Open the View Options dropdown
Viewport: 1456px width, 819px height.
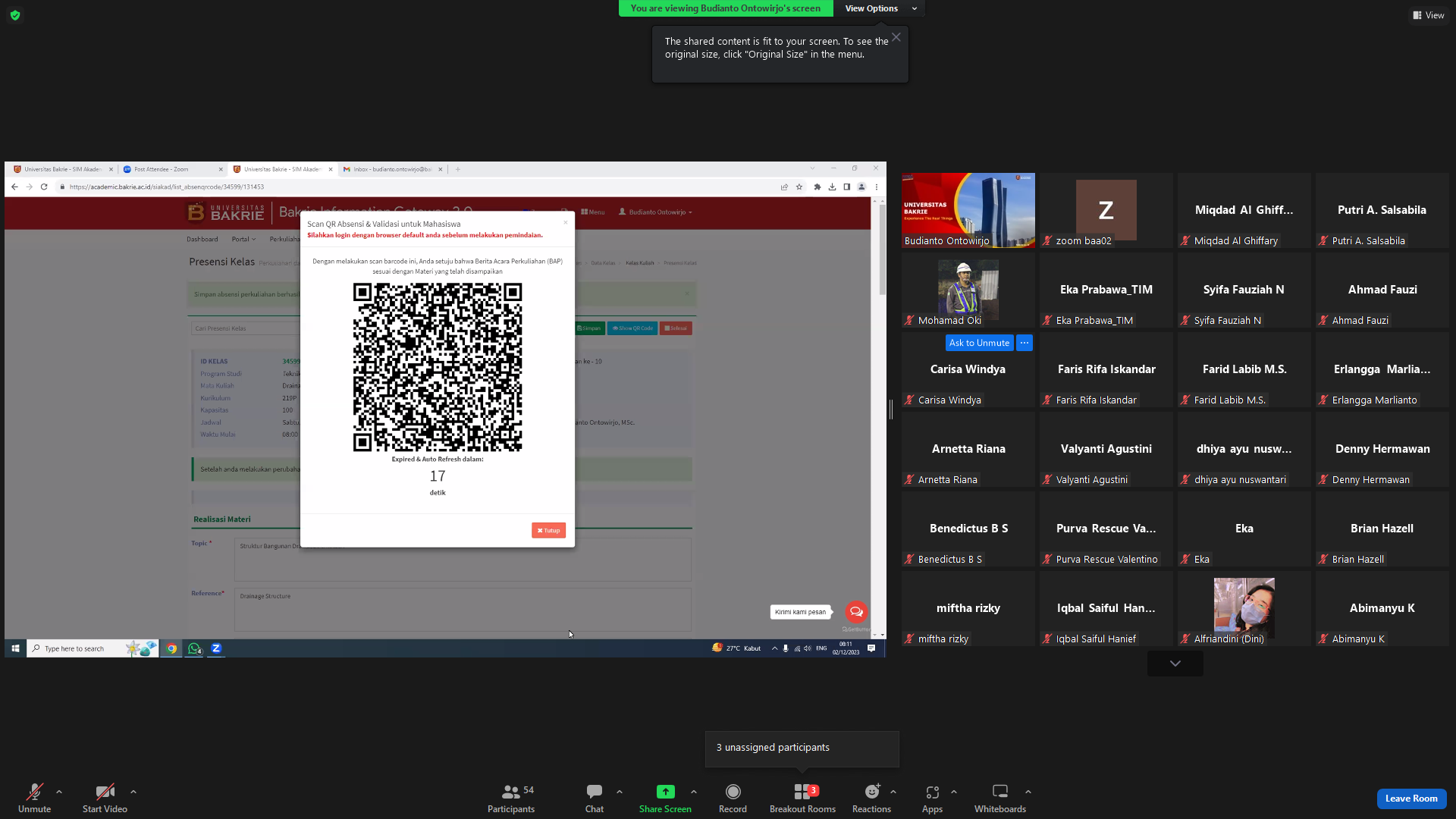tap(879, 8)
